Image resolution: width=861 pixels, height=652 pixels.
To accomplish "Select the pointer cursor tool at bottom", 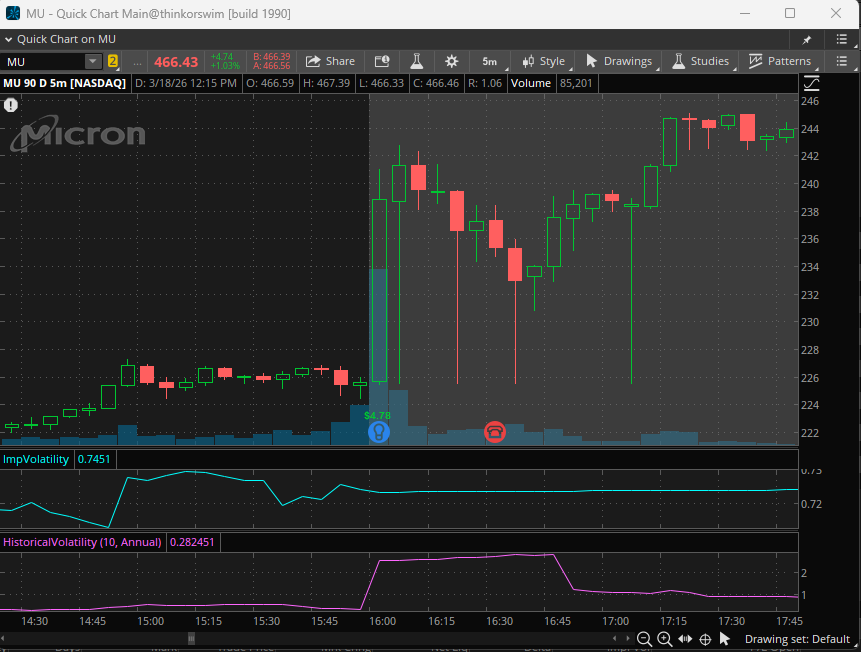I will pos(725,639).
